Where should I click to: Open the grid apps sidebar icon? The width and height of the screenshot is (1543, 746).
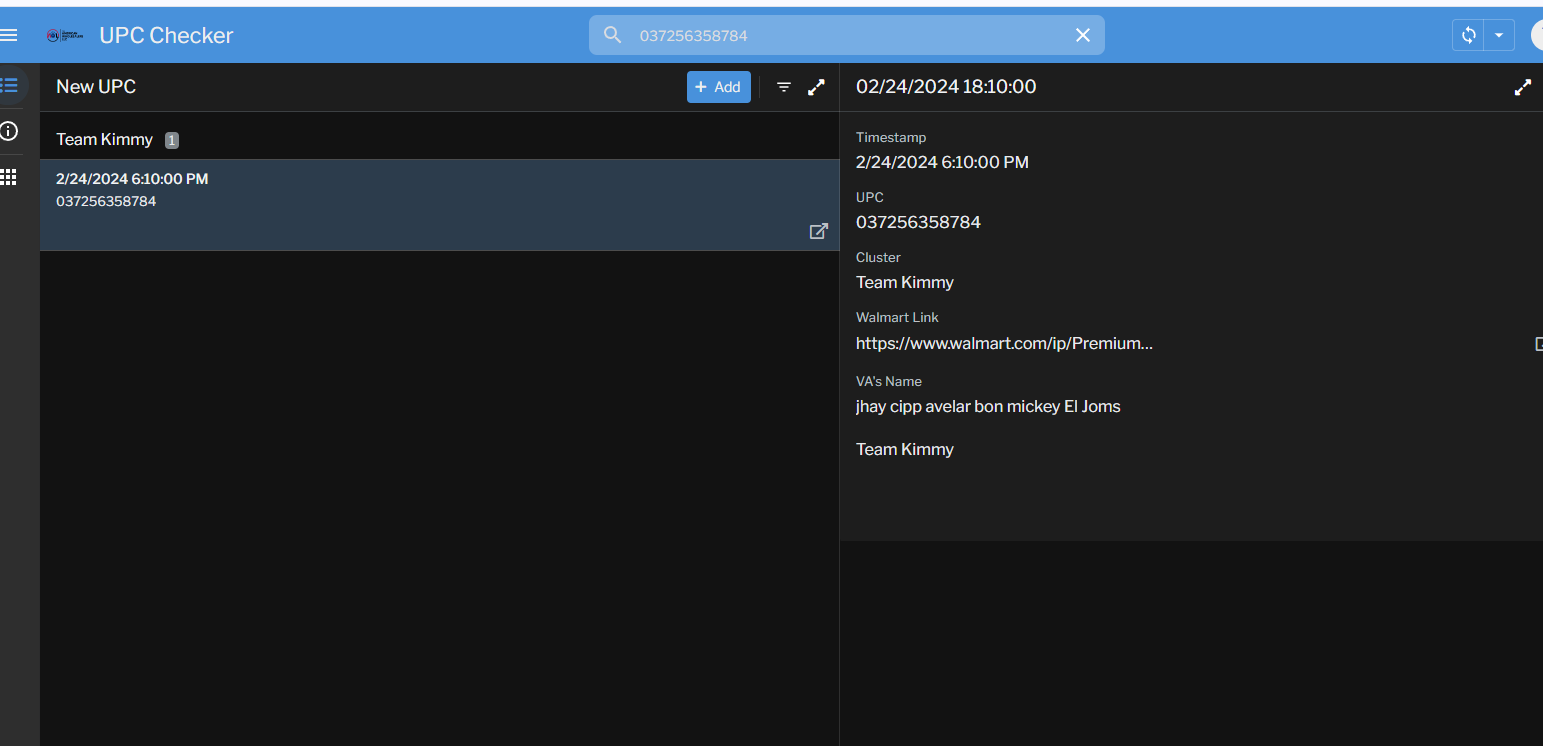pos(10,177)
